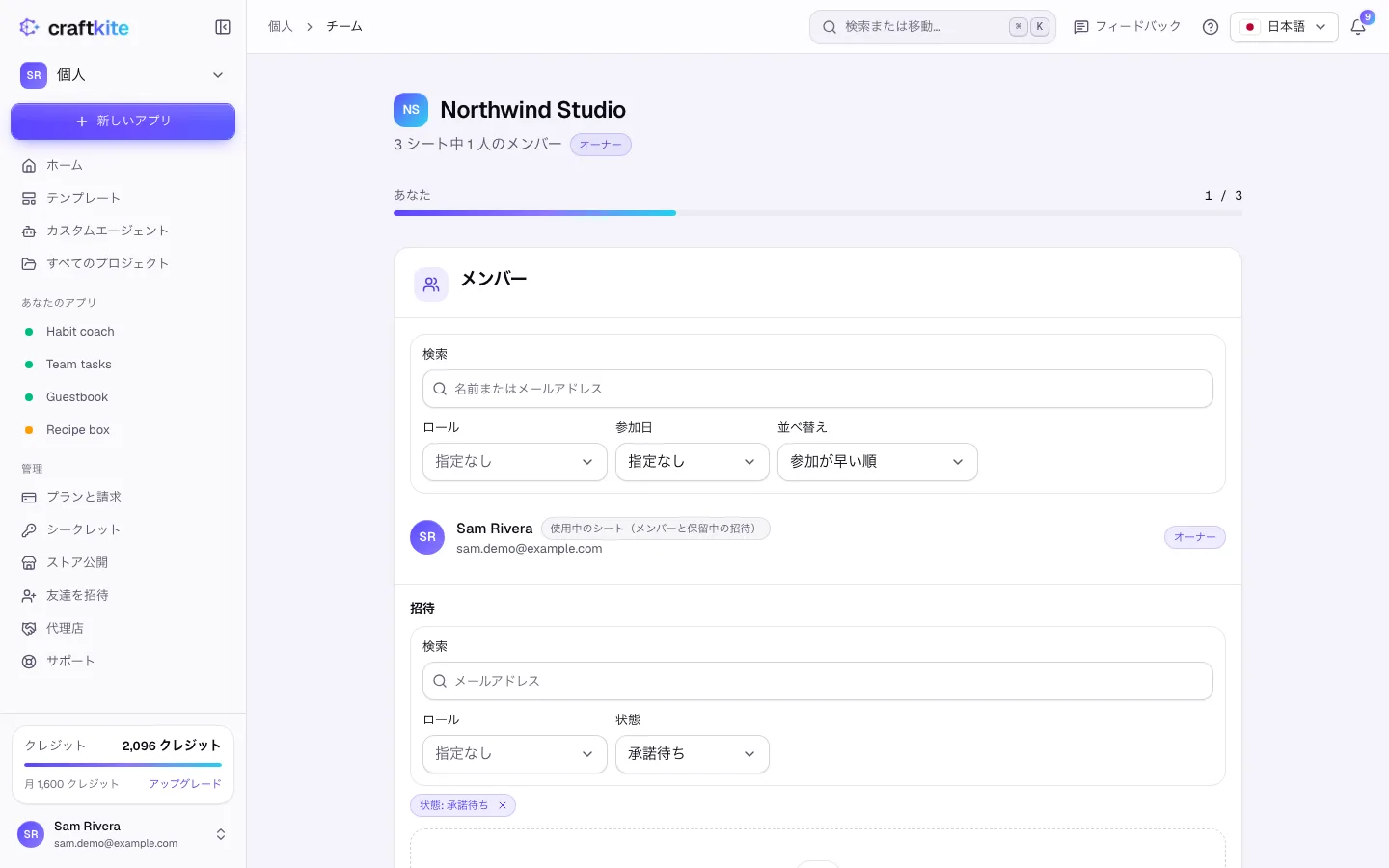
Task: Click the SR avatar in Sam Rivera member row
Action: click(x=427, y=537)
